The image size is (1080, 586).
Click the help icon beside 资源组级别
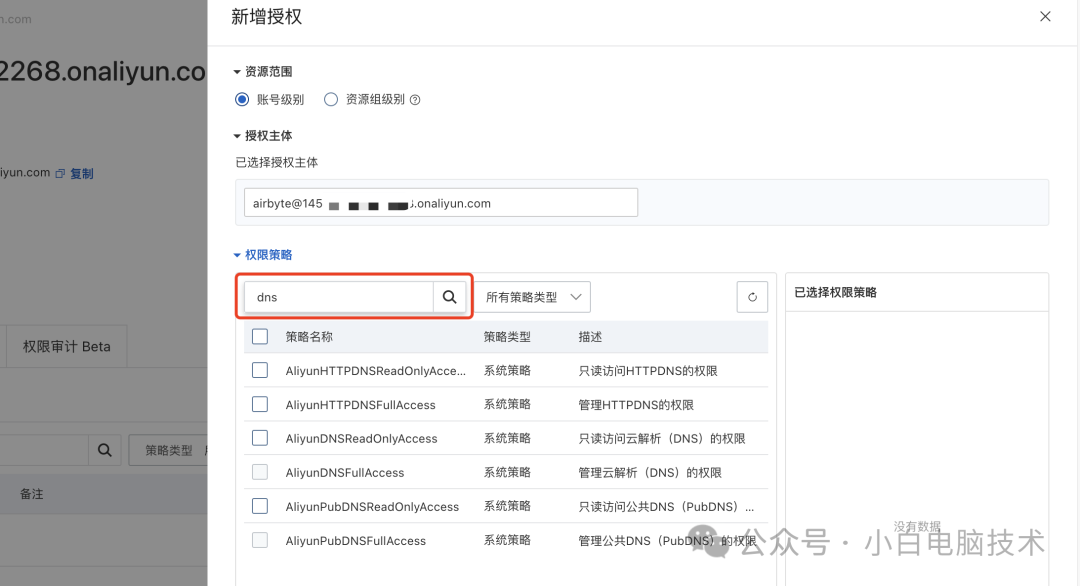[x=415, y=100]
